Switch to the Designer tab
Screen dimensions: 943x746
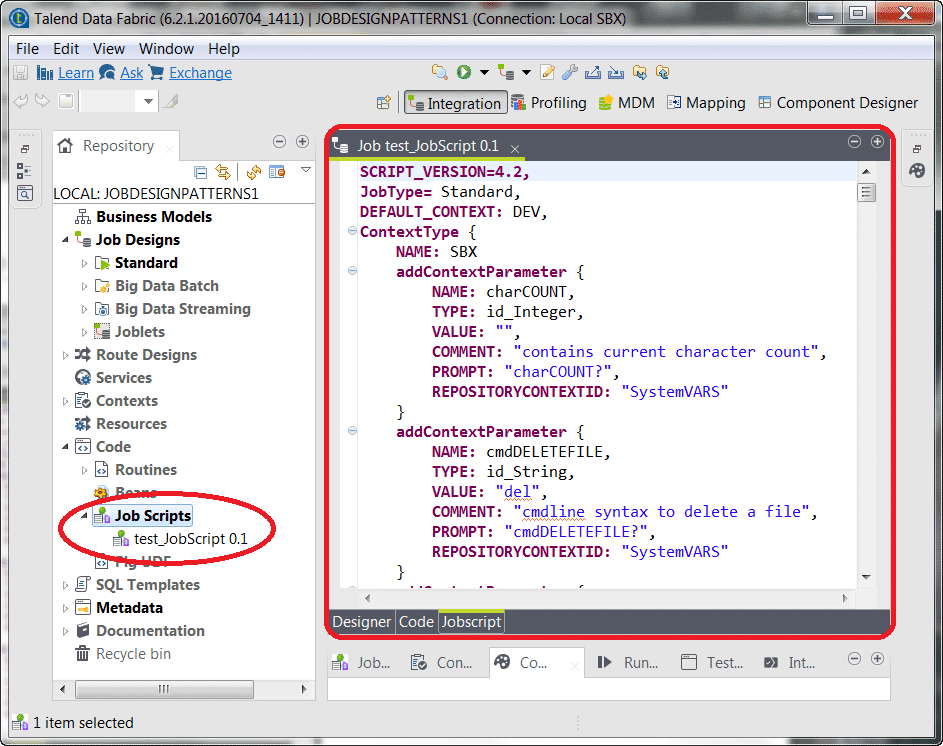point(360,621)
